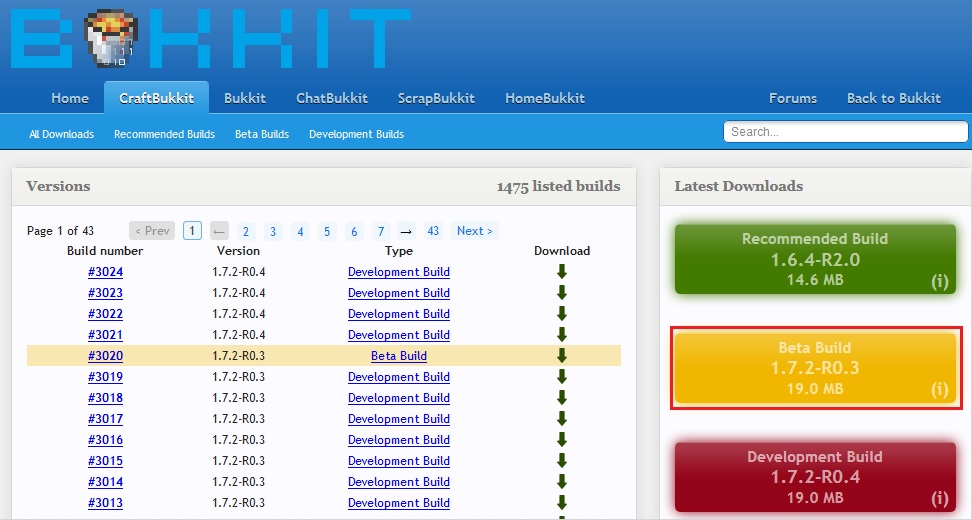
Task: Open build #3022 link
Action: 105,314
